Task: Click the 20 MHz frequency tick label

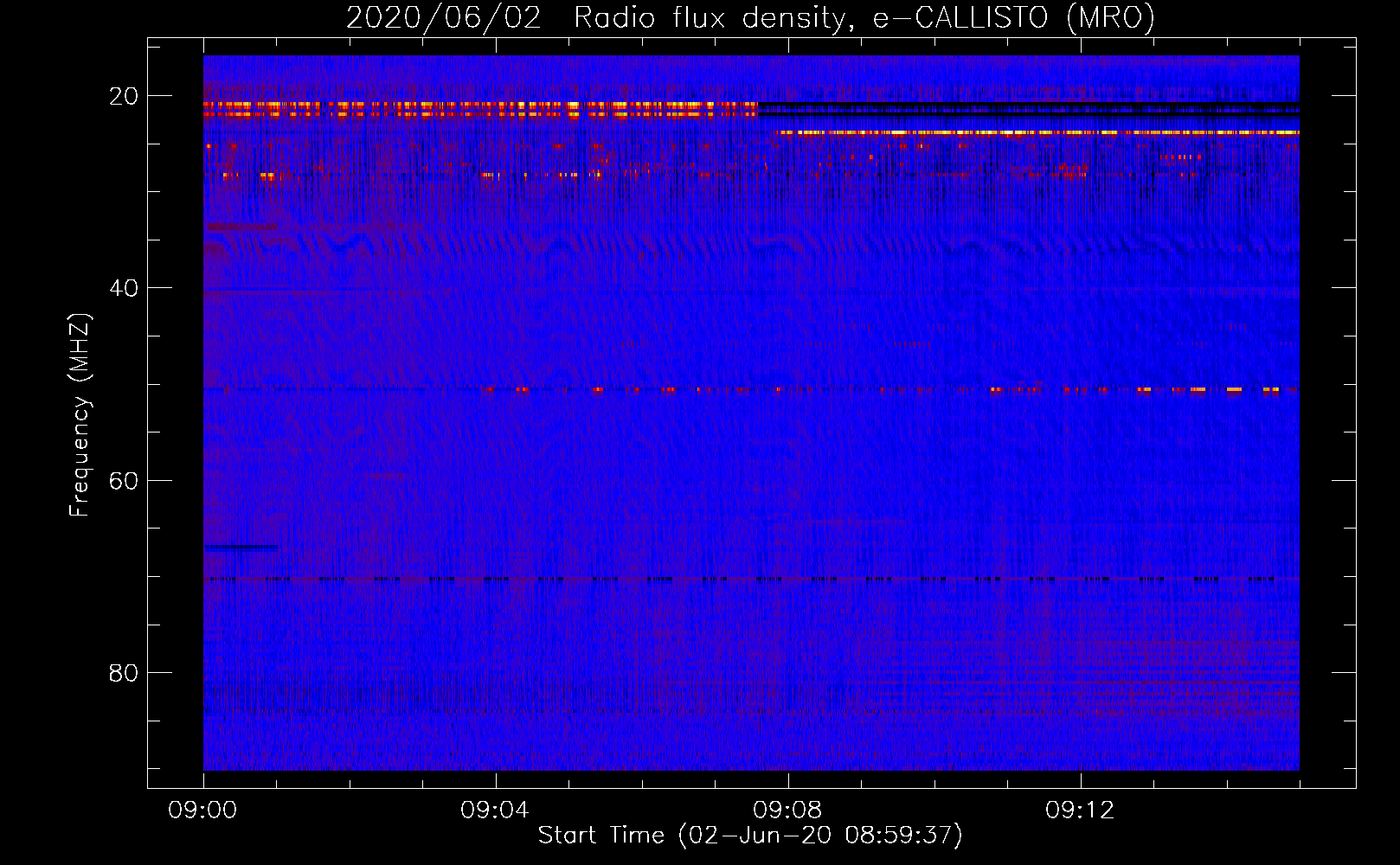Action: [x=123, y=96]
